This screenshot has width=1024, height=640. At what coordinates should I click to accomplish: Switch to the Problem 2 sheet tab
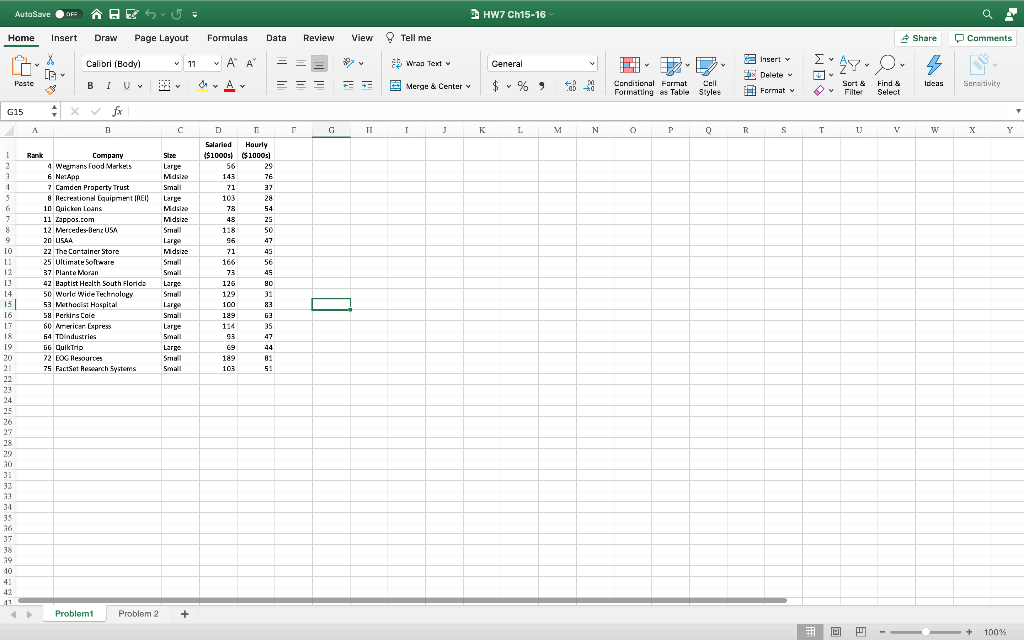click(138, 614)
